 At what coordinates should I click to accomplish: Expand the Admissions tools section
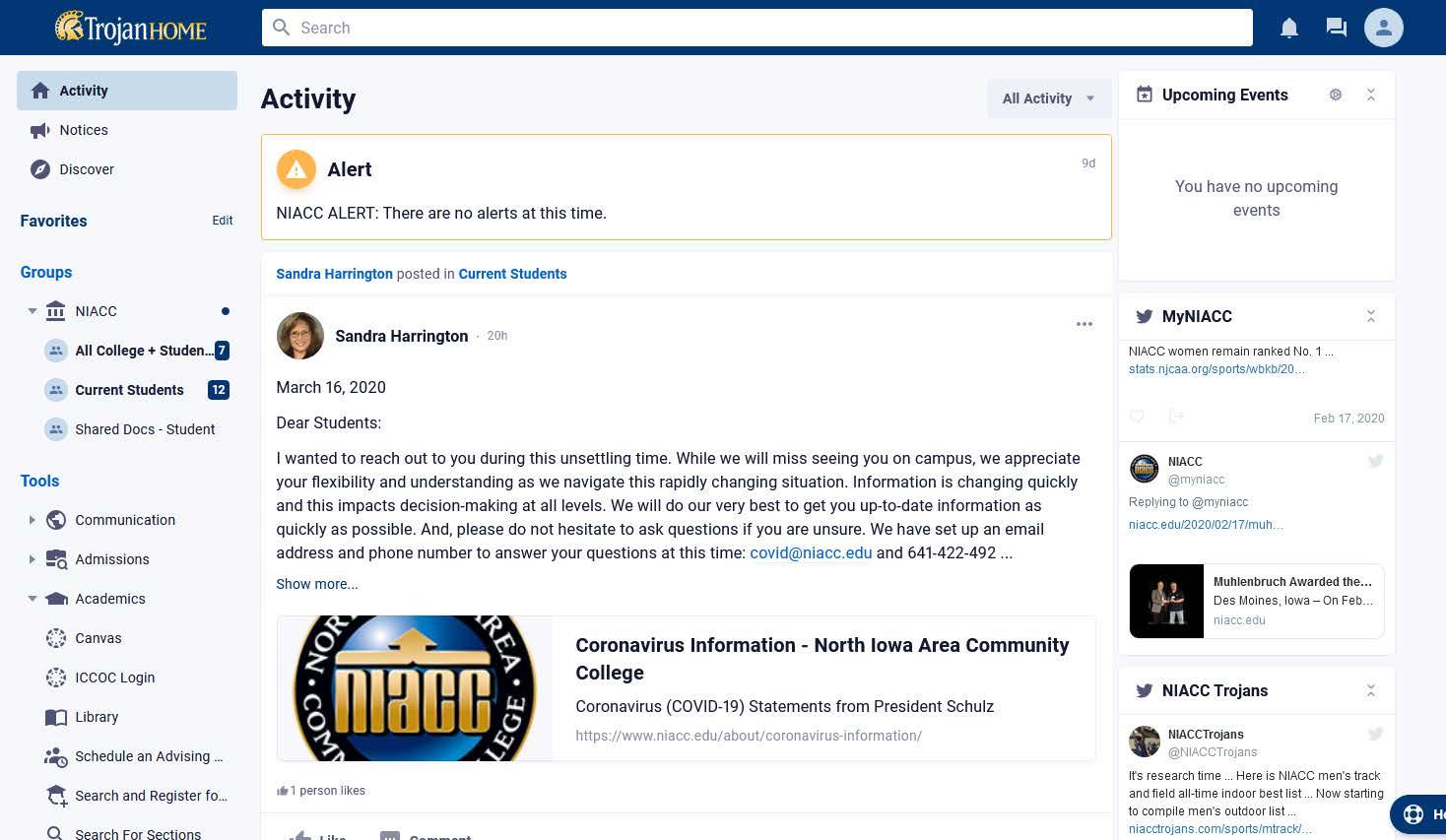tap(33, 559)
